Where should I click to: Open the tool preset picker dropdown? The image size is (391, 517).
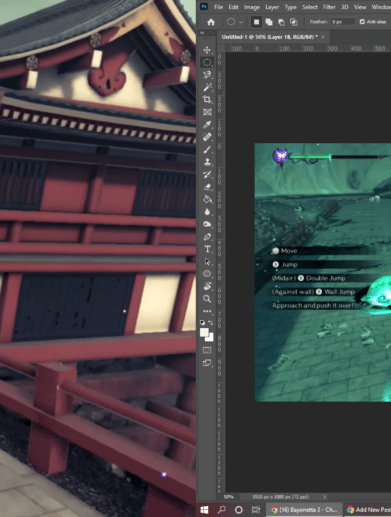coord(235,22)
